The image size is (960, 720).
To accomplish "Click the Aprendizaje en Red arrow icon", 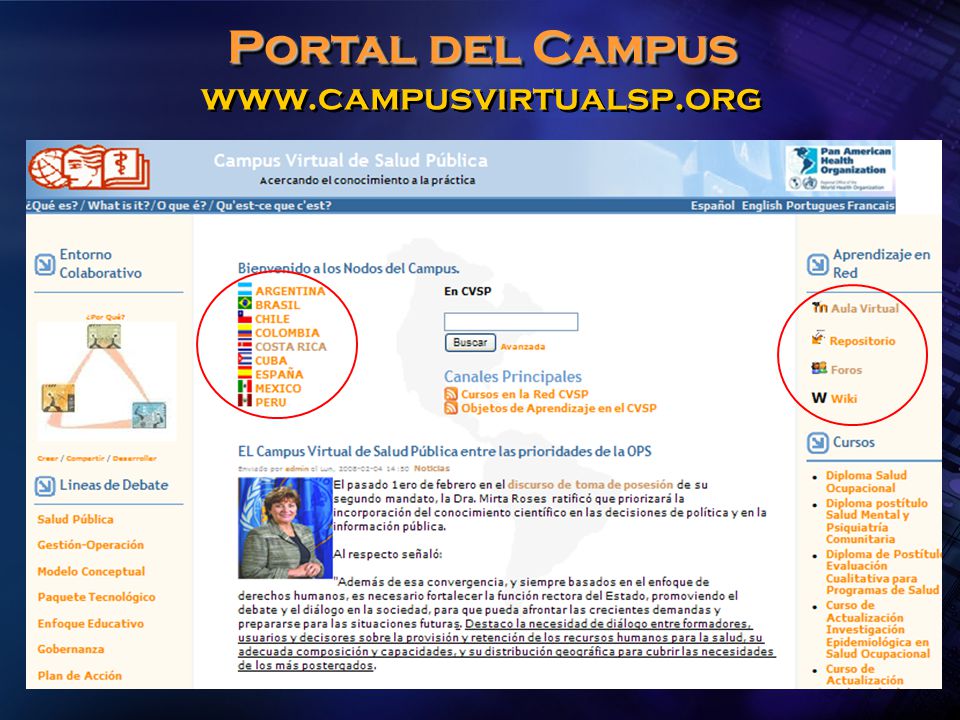I will [x=817, y=264].
